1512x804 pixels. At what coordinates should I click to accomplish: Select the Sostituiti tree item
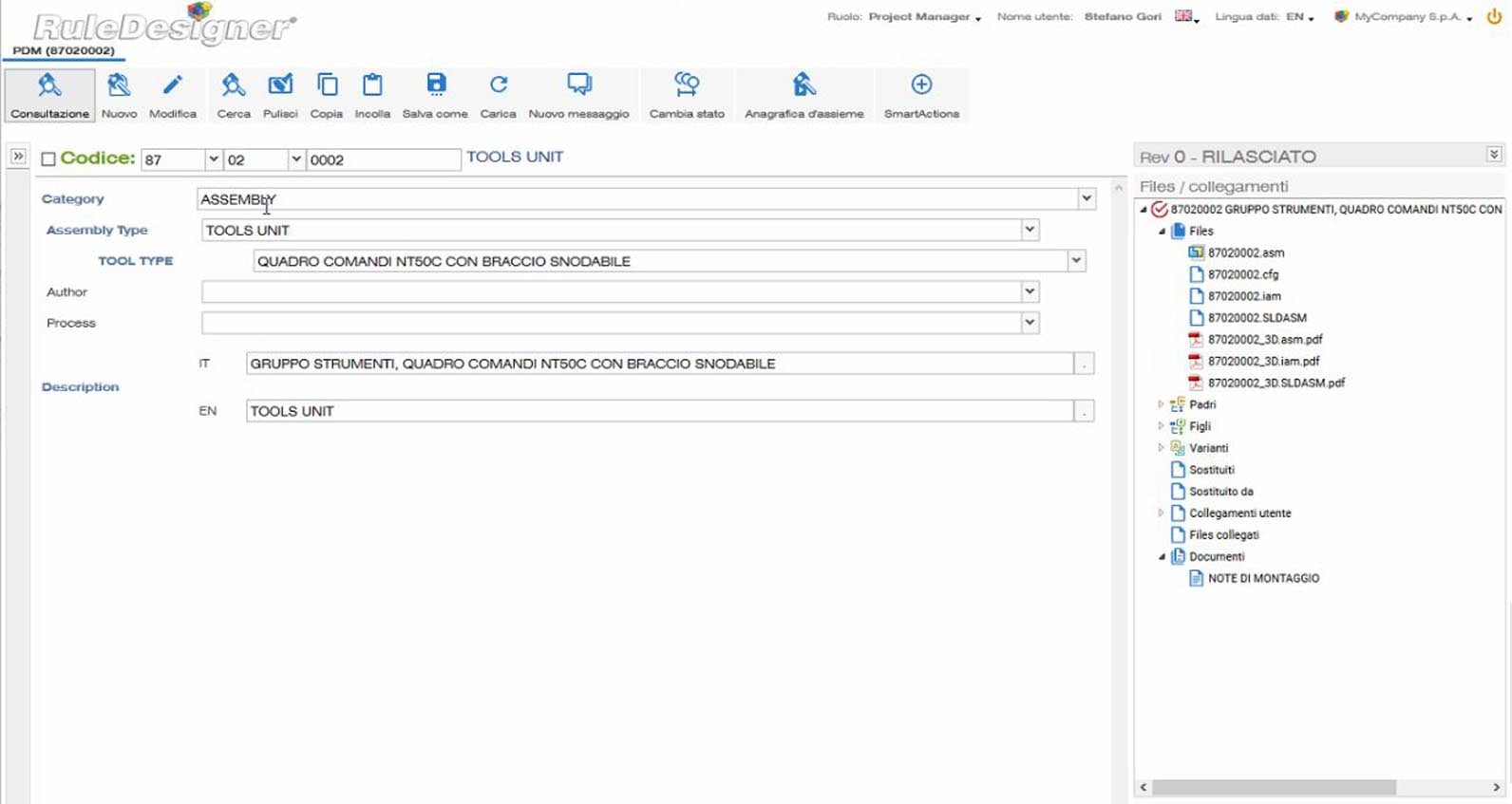1212,470
